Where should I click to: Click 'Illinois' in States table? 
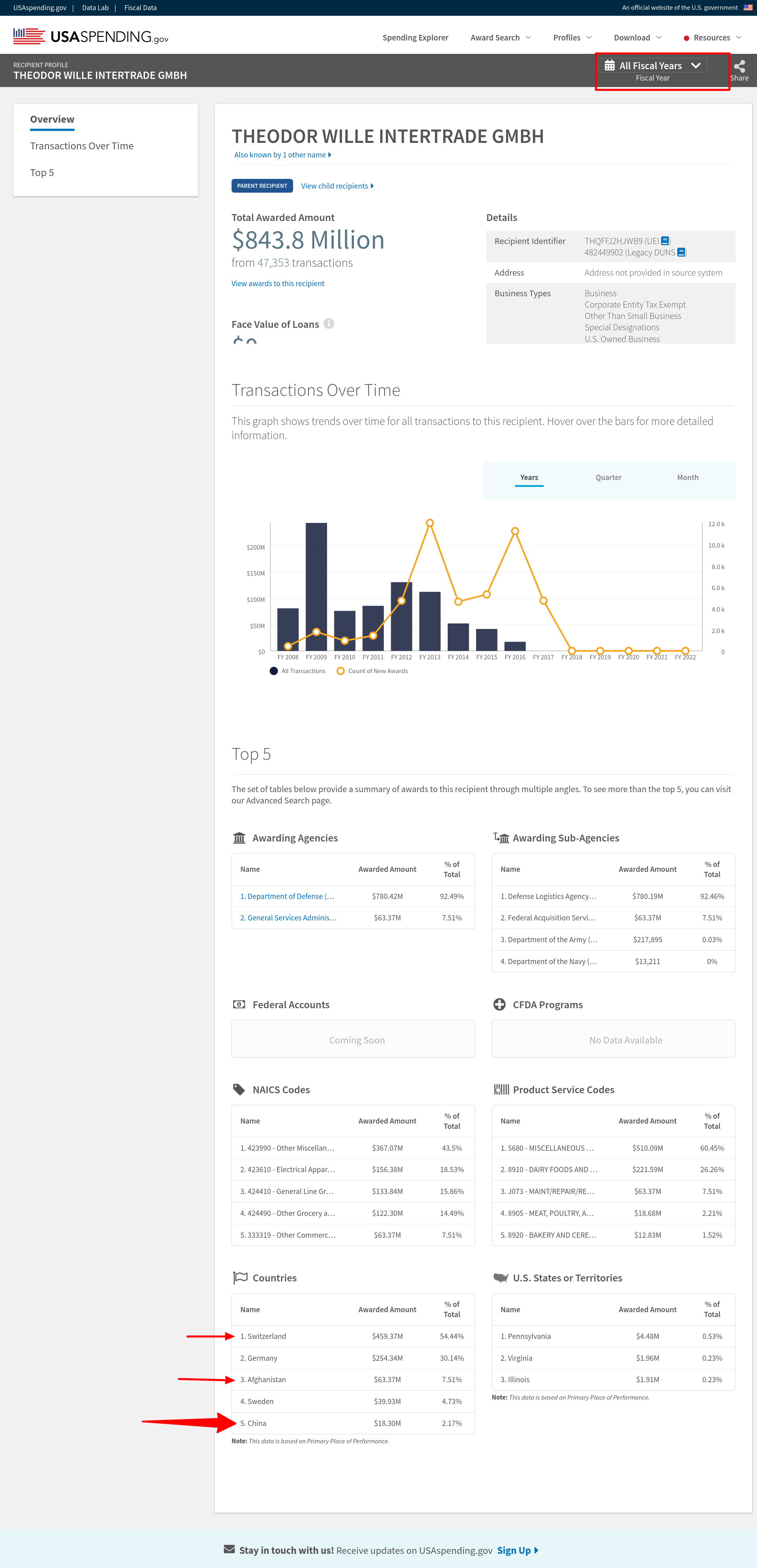pyautogui.click(x=519, y=1379)
